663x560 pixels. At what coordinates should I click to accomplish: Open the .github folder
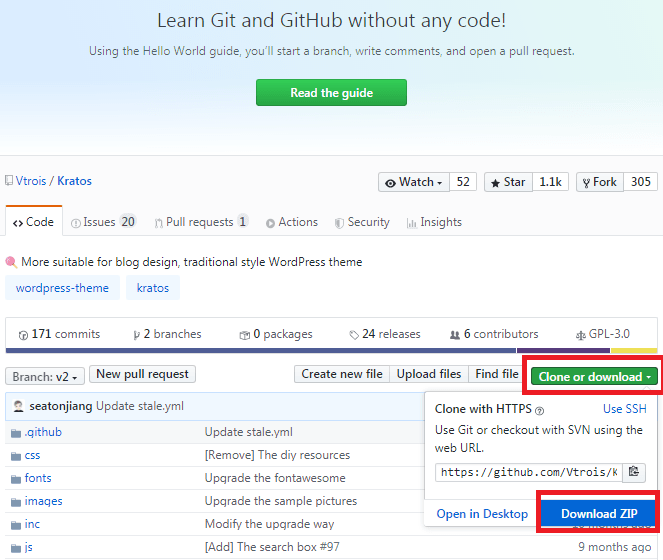43,432
